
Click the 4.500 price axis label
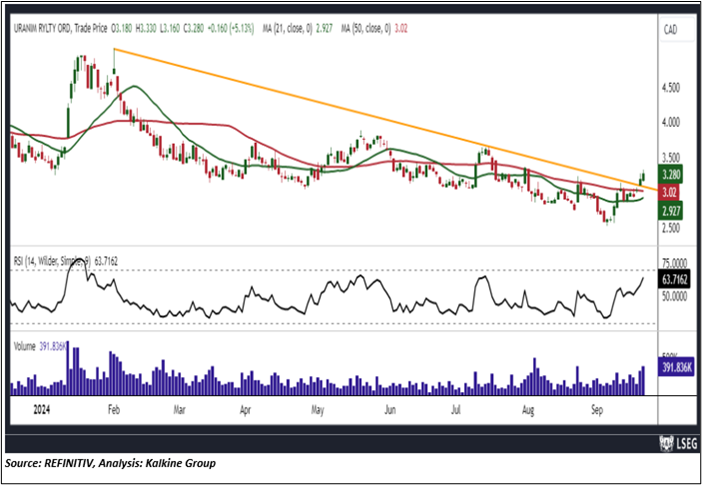[671, 88]
